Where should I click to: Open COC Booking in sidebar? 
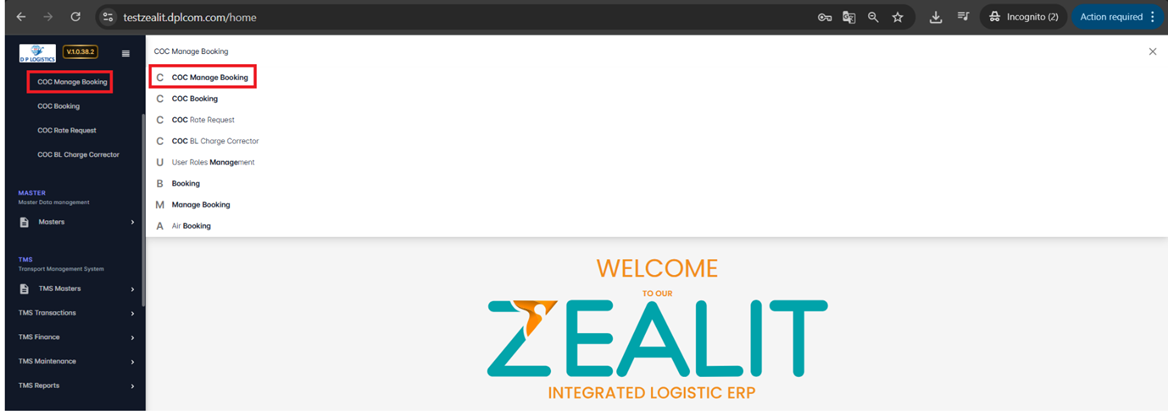pyautogui.click(x=58, y=106)
